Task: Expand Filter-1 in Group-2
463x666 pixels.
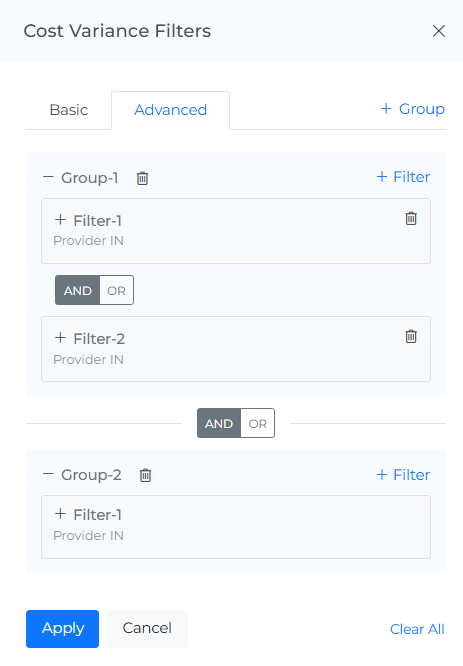Action: 60,514
